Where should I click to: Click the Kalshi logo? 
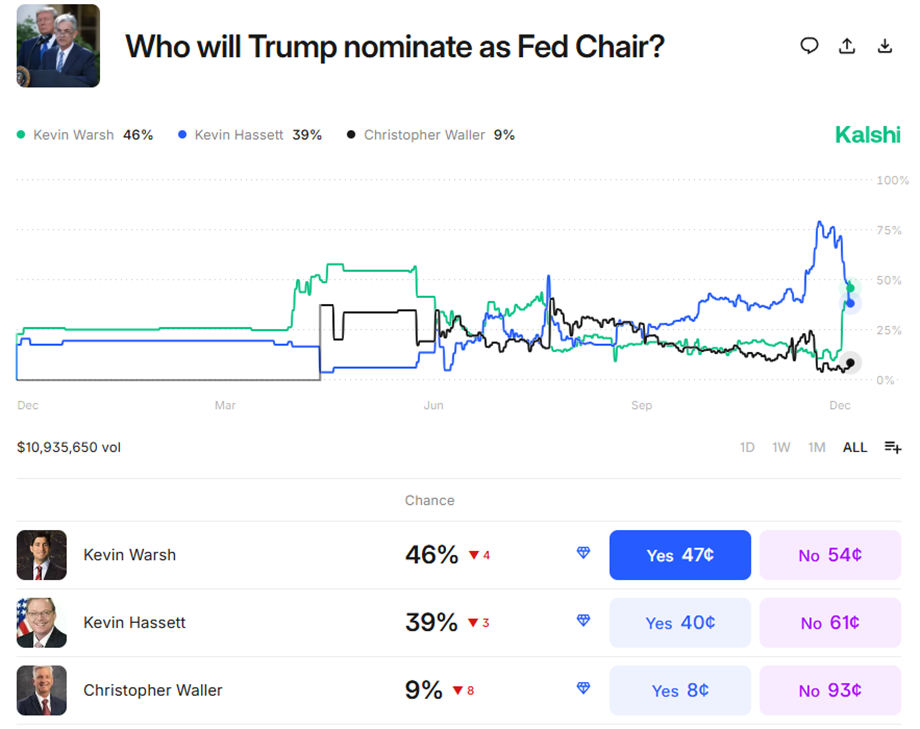[868, 134]
